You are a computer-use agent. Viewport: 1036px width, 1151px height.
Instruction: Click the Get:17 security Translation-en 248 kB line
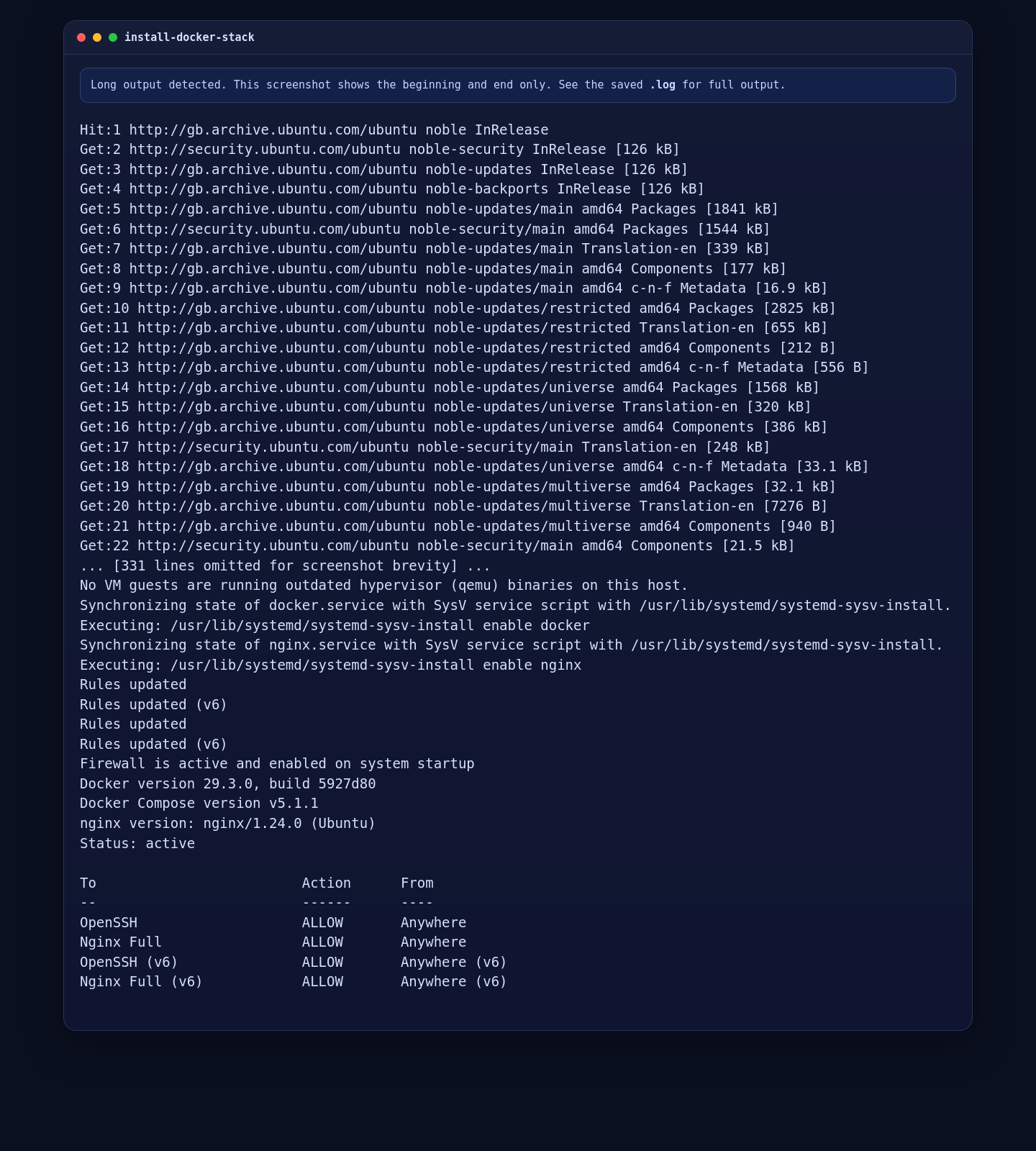tap(425, 447)
